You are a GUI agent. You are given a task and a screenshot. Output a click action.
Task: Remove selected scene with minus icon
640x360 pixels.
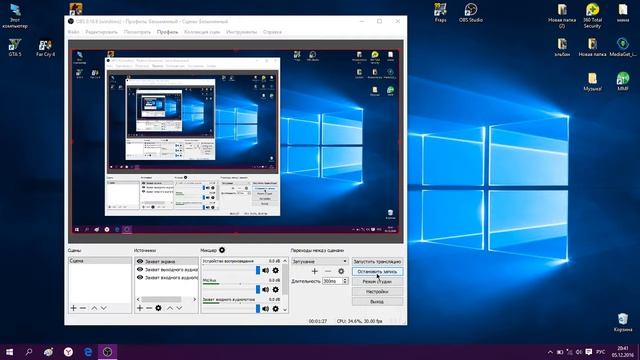pos(83,308)
